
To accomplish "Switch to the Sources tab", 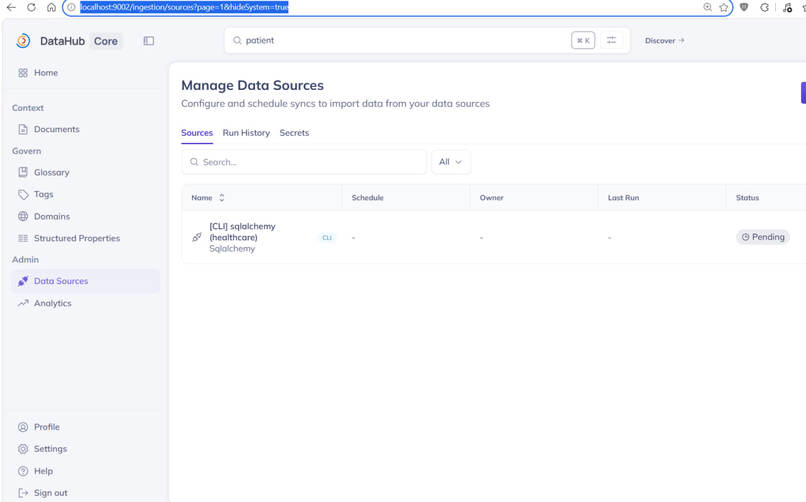I will tap(197, 133).
